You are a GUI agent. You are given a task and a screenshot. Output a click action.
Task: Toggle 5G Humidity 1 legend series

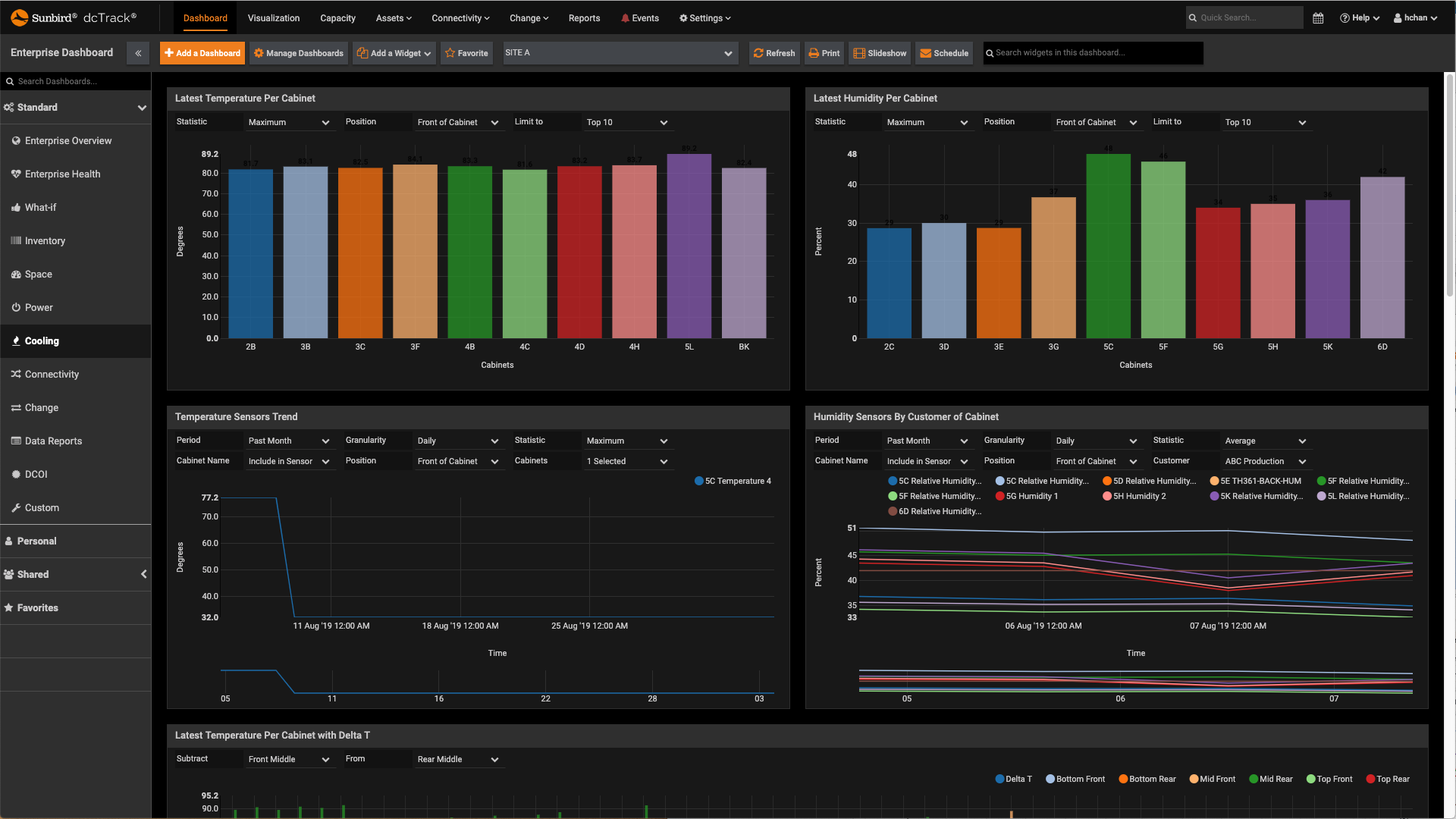1027,496
